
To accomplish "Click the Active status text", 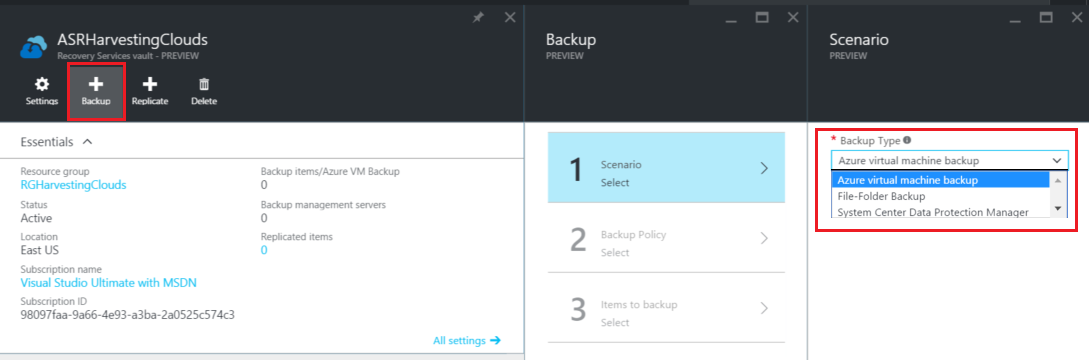I will coord(37,217).
